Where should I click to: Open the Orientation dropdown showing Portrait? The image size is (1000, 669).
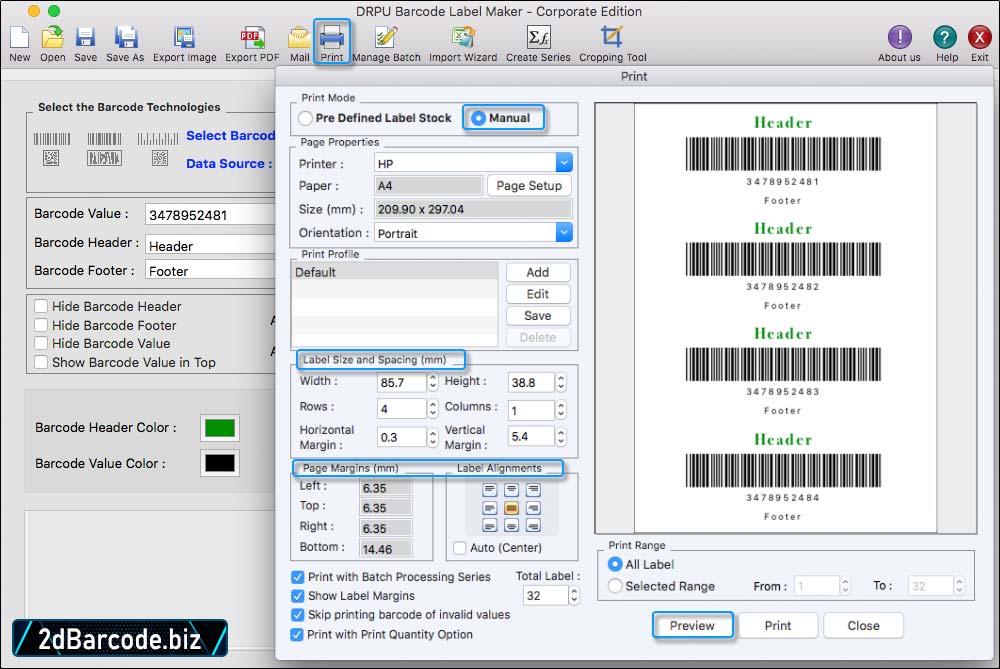(x=473, y=233)
